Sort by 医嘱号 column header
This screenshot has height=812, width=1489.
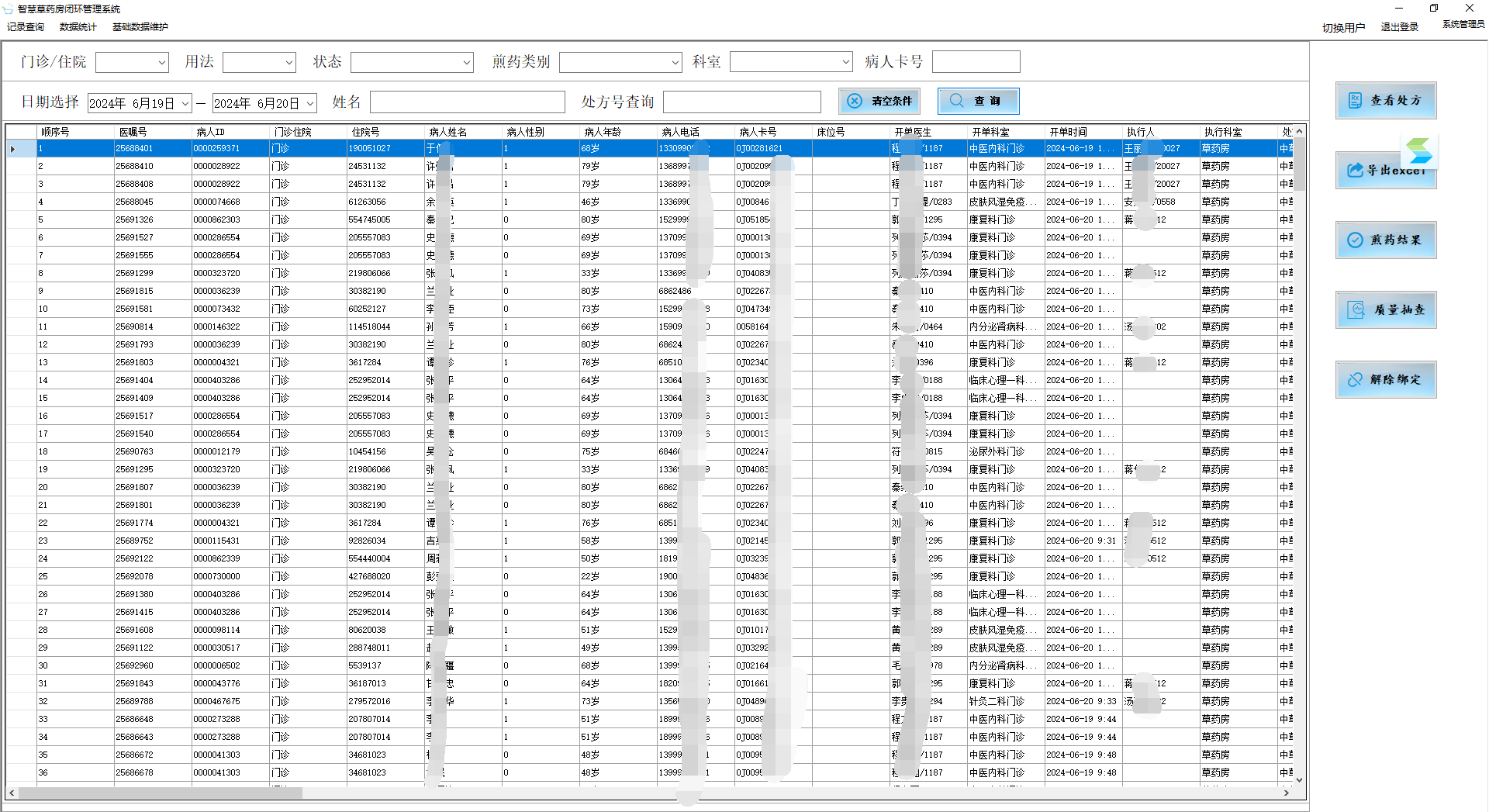click(153, 132)
